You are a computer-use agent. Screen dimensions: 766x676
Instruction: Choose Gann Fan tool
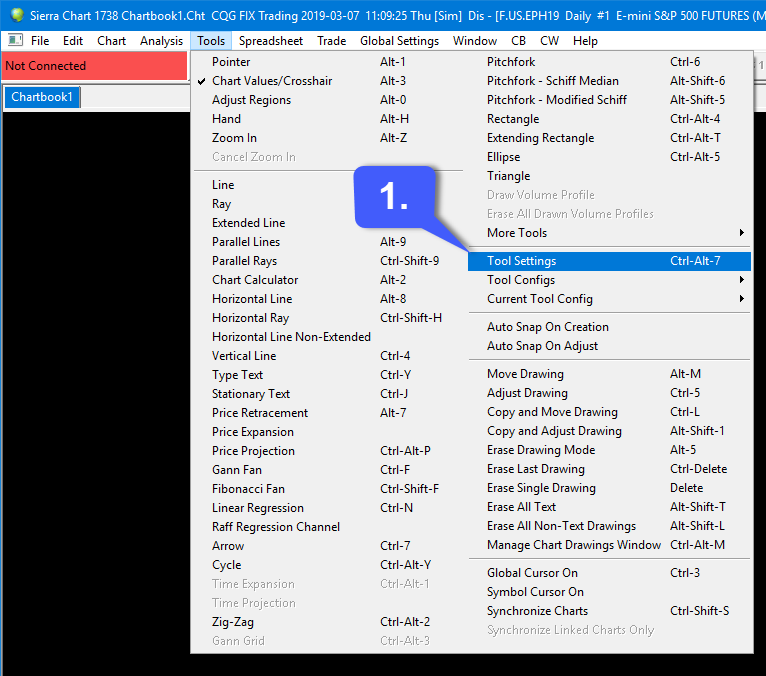click(326, 470)
